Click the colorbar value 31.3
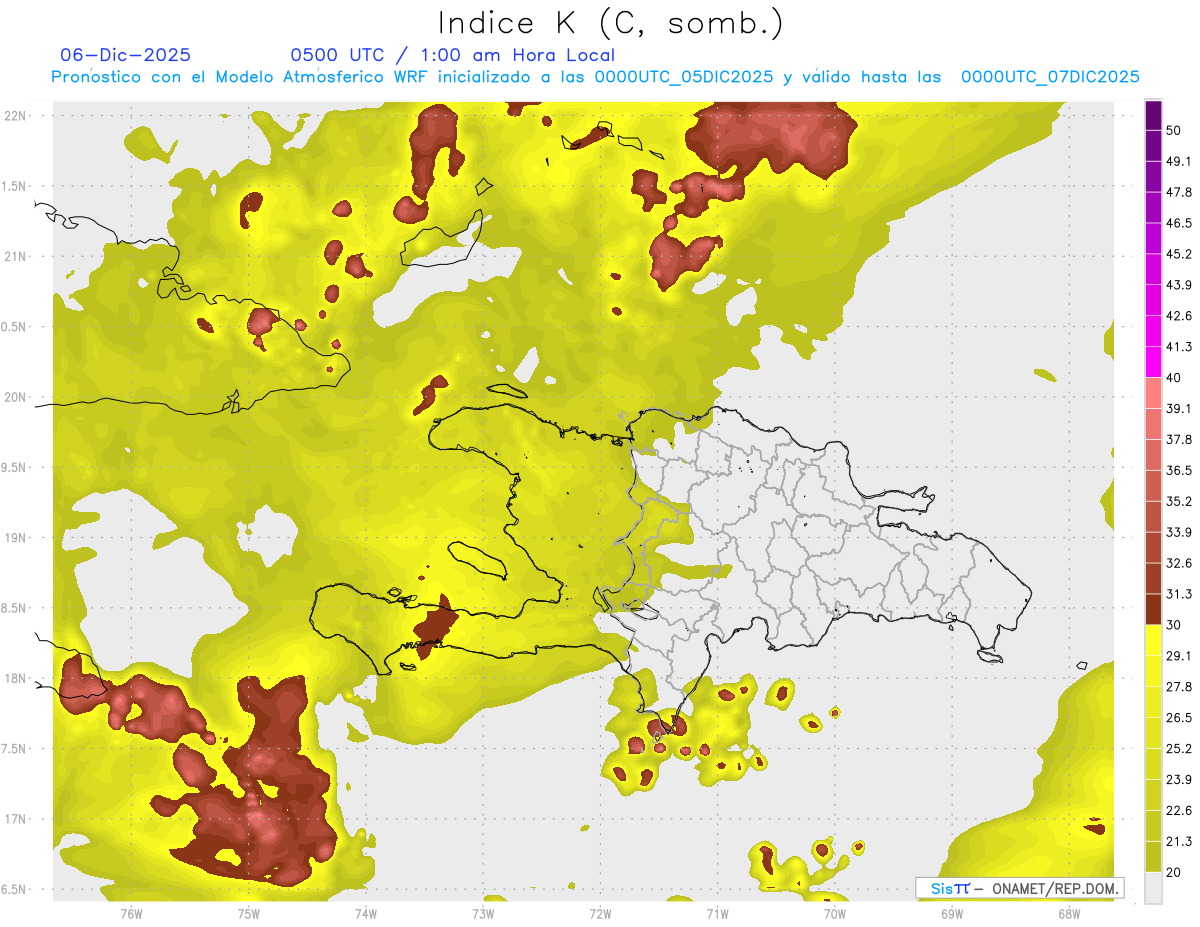 pos(1179,594)
